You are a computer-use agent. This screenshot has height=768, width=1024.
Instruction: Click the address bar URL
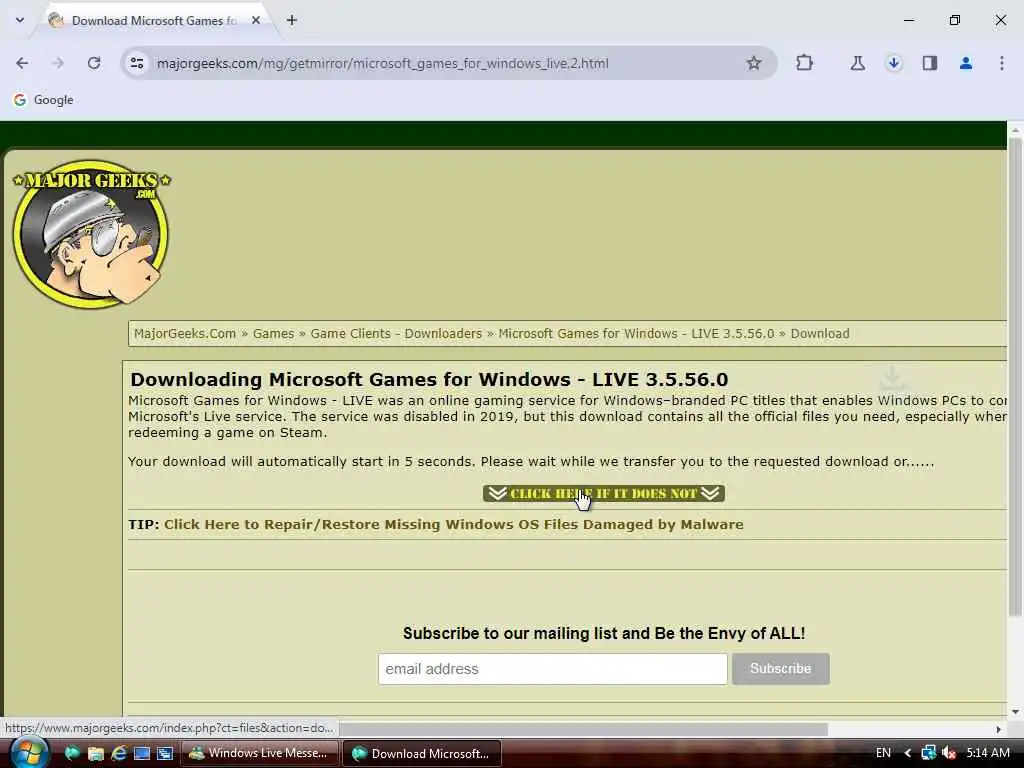383,63
